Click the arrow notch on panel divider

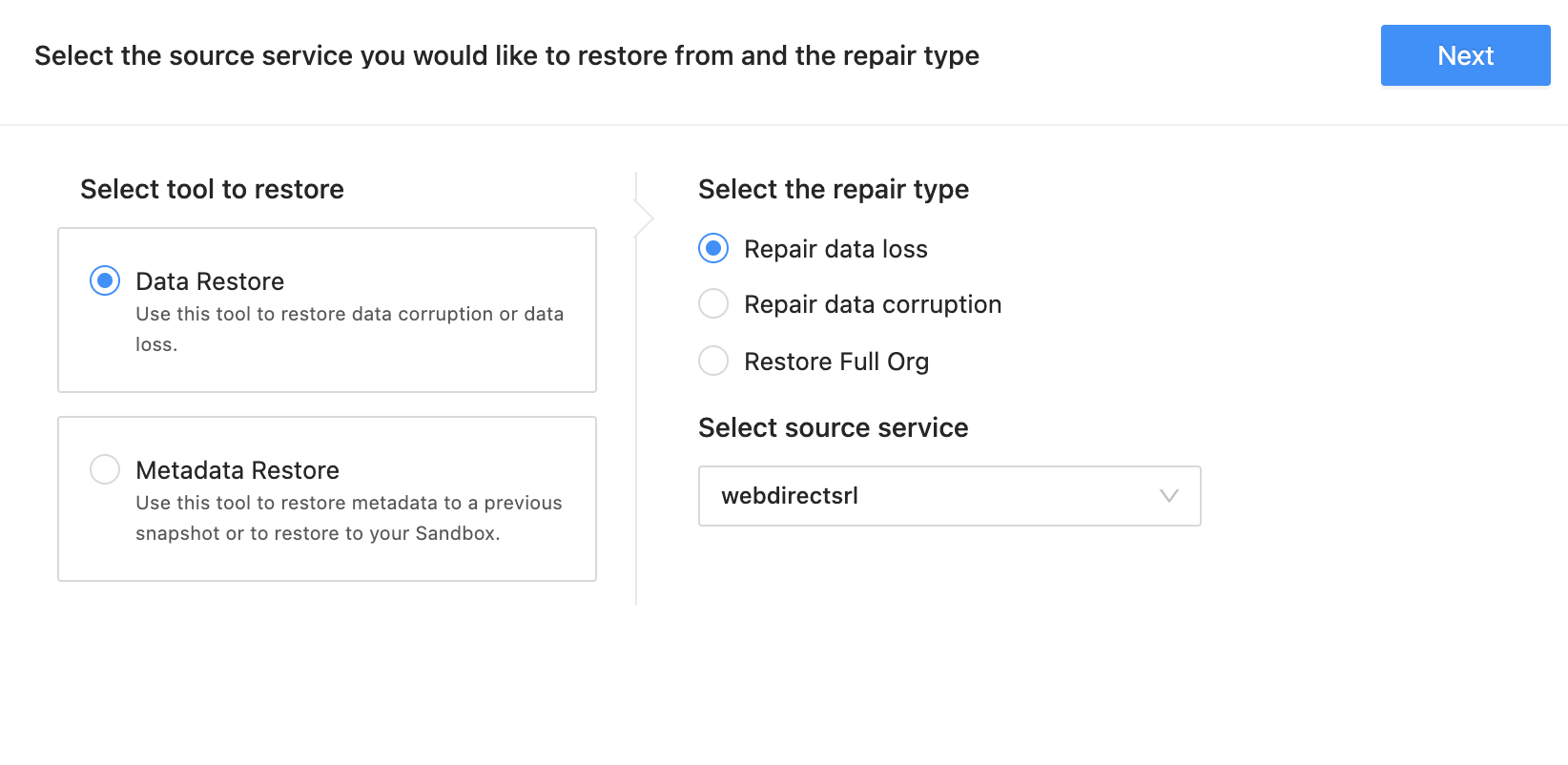pyautogui.click(x=646, y=218)
